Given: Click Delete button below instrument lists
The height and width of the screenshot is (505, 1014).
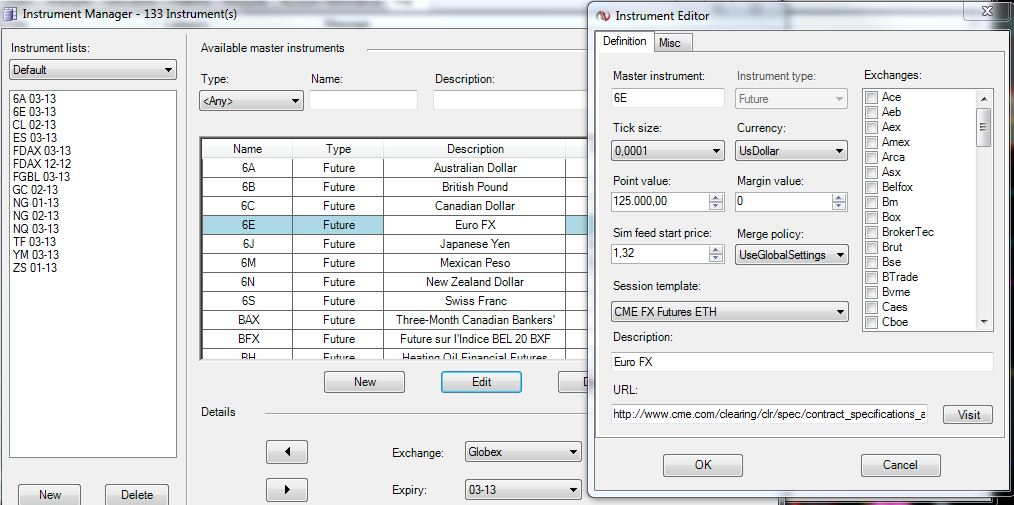Looking at the screenshot, I should pos(136,495).
